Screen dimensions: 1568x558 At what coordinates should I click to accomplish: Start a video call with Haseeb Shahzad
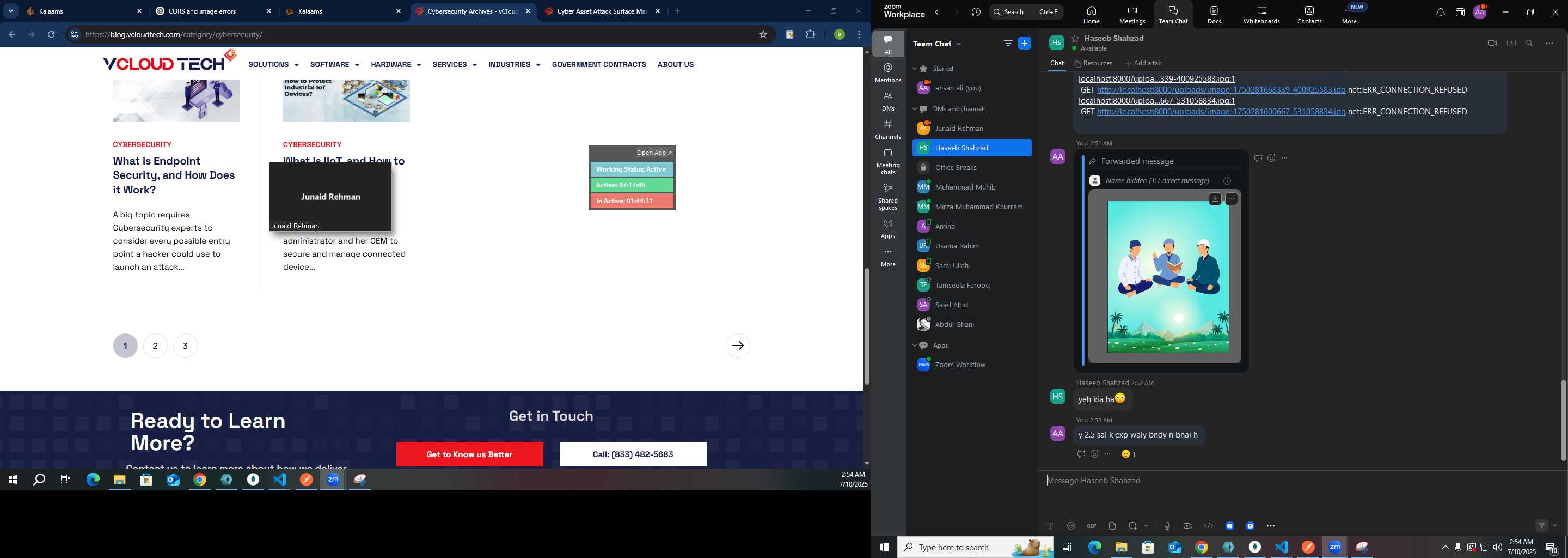pyautogui.click(x=1492, y=43)
